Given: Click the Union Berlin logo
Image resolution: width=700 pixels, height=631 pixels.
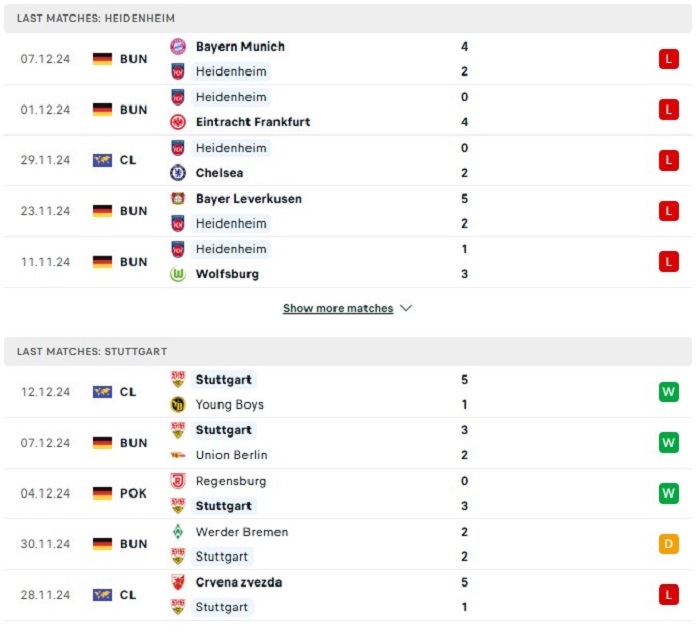Looking at the screenshot, I should [x=178, y=455].
